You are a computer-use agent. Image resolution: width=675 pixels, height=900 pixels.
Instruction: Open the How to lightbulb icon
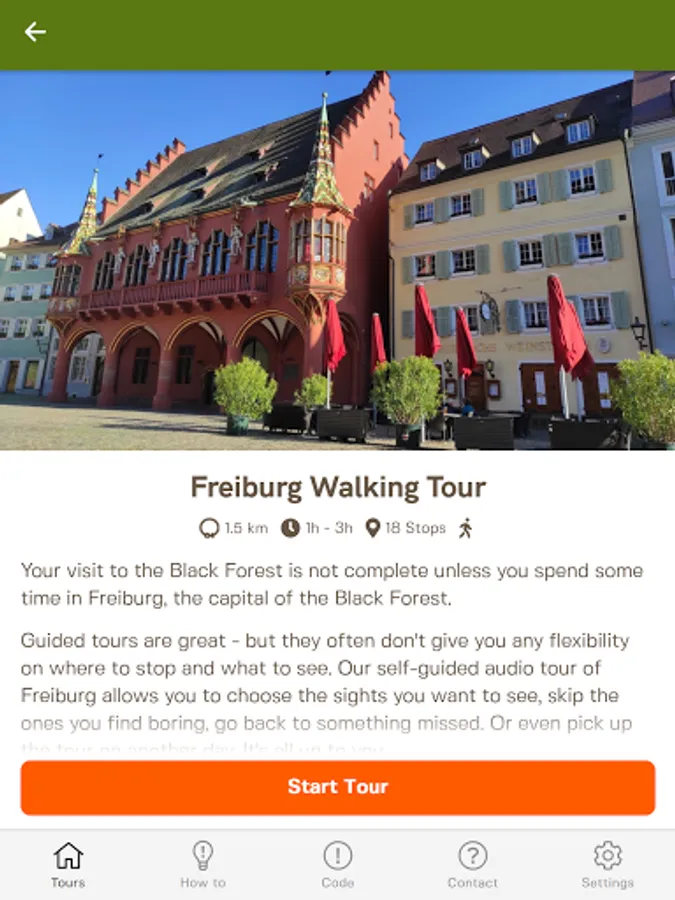click(x=203, y=855)
